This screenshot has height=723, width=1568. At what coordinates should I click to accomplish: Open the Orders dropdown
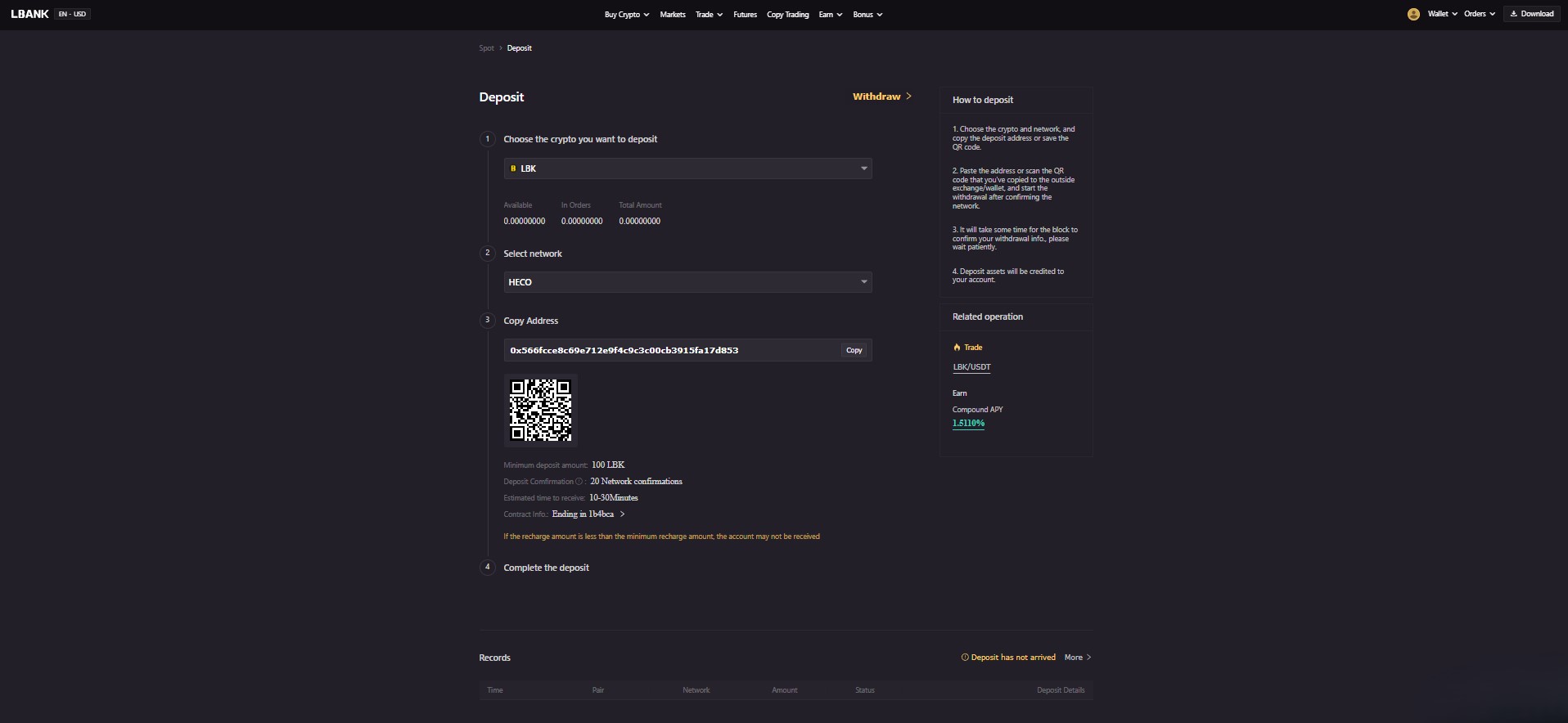(x=1480, y=14)
